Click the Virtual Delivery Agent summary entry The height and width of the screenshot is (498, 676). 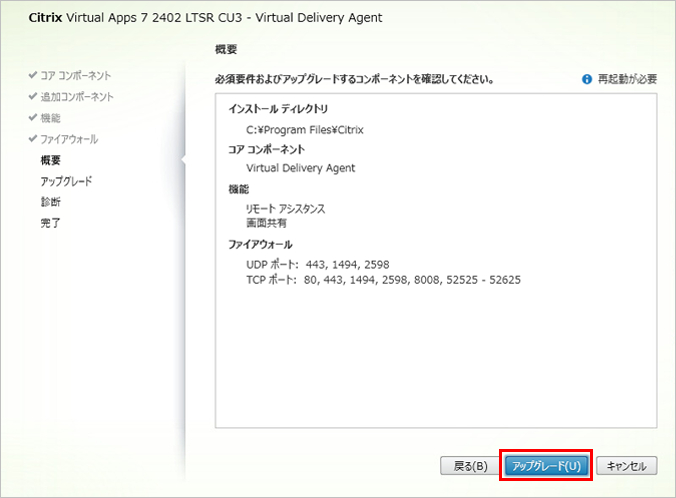click(x=300, y=168)
